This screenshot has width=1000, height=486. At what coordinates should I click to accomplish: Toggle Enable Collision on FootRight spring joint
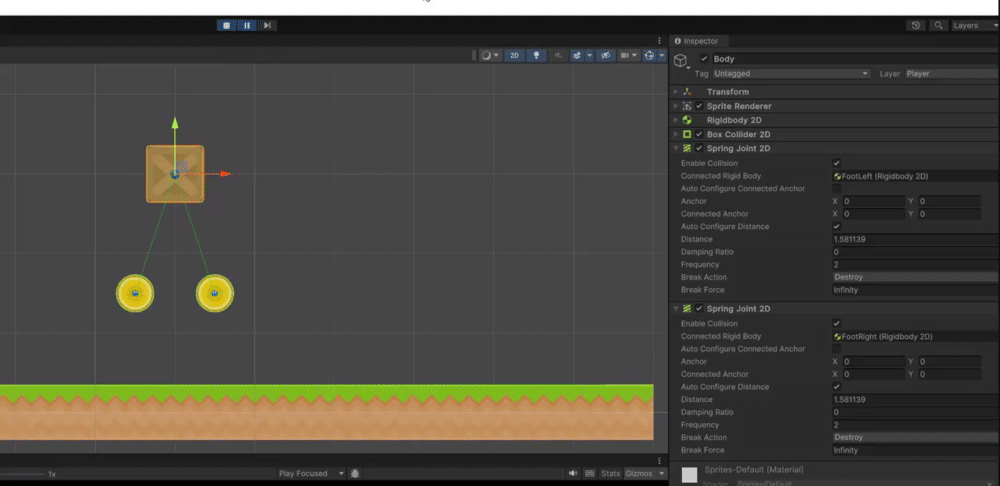837,323
